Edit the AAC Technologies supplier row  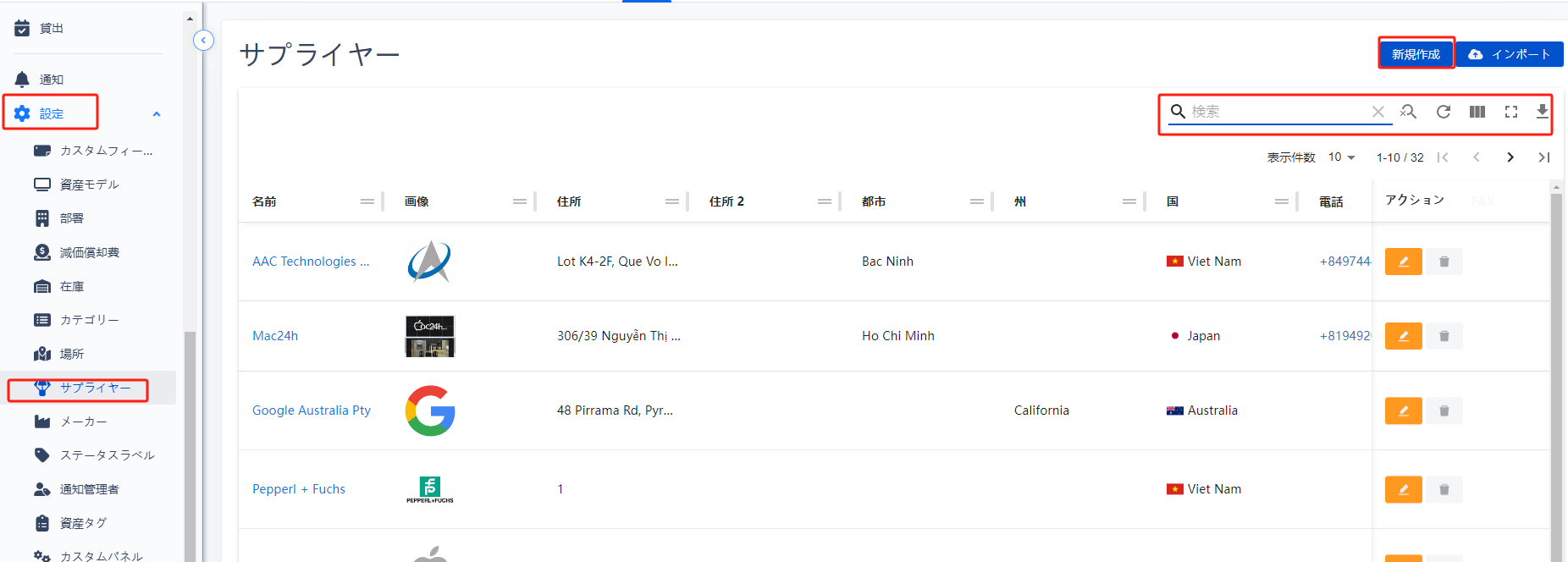coord(1403,262)
